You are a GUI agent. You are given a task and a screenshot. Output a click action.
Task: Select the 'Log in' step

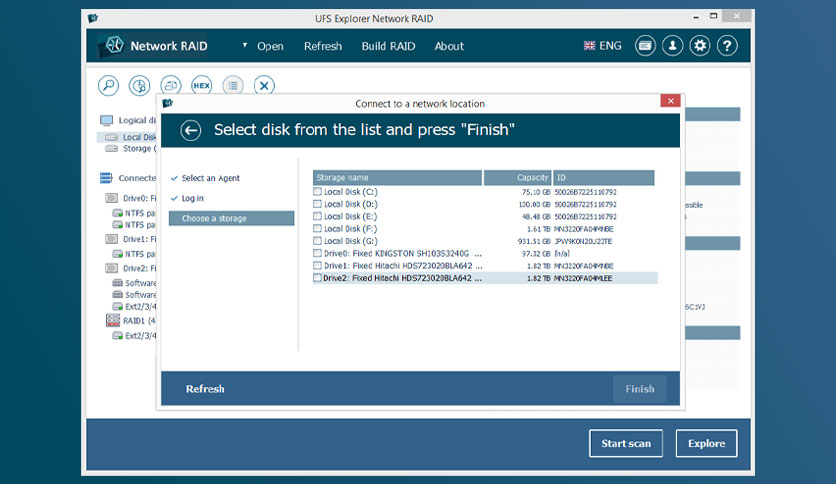pyautogui.click(x=192, y=198)
